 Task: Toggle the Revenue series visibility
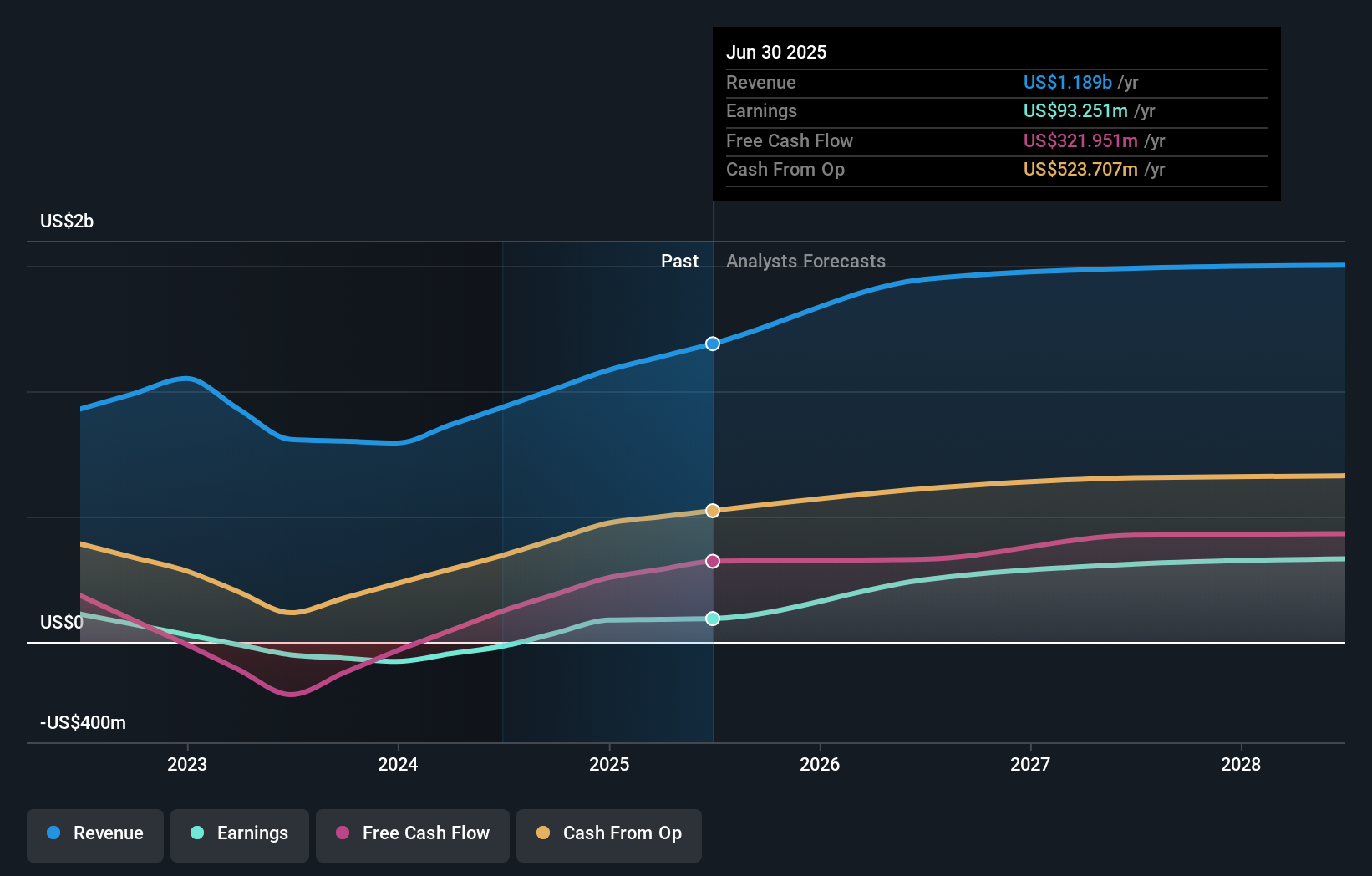[94, 833]
